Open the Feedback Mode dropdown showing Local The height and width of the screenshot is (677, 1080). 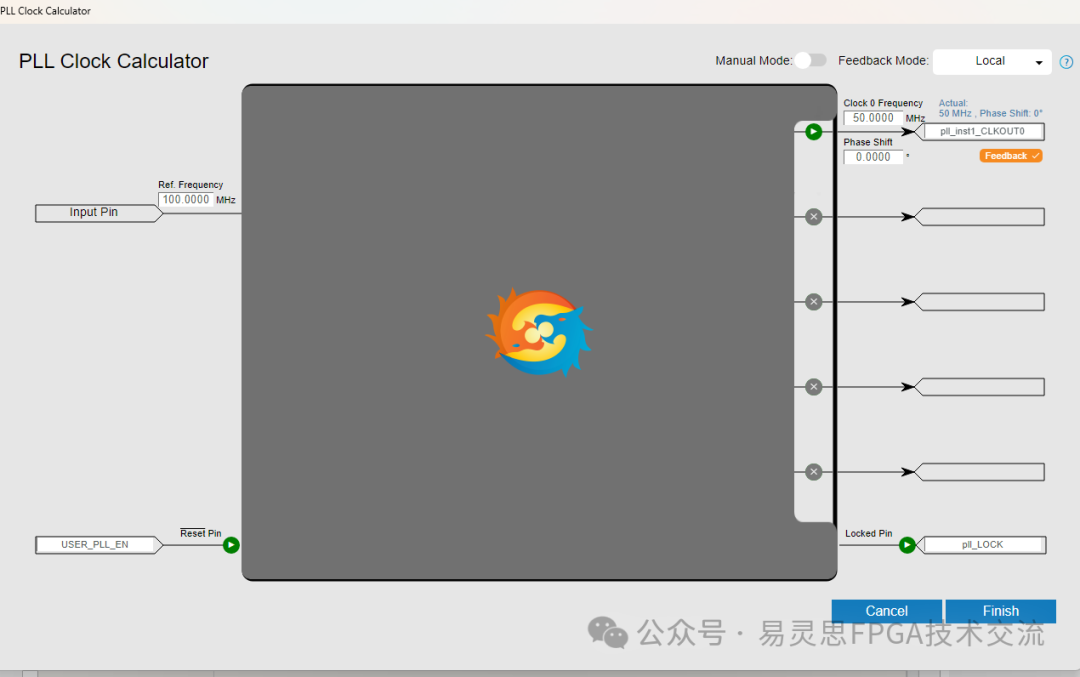[991, 62]
